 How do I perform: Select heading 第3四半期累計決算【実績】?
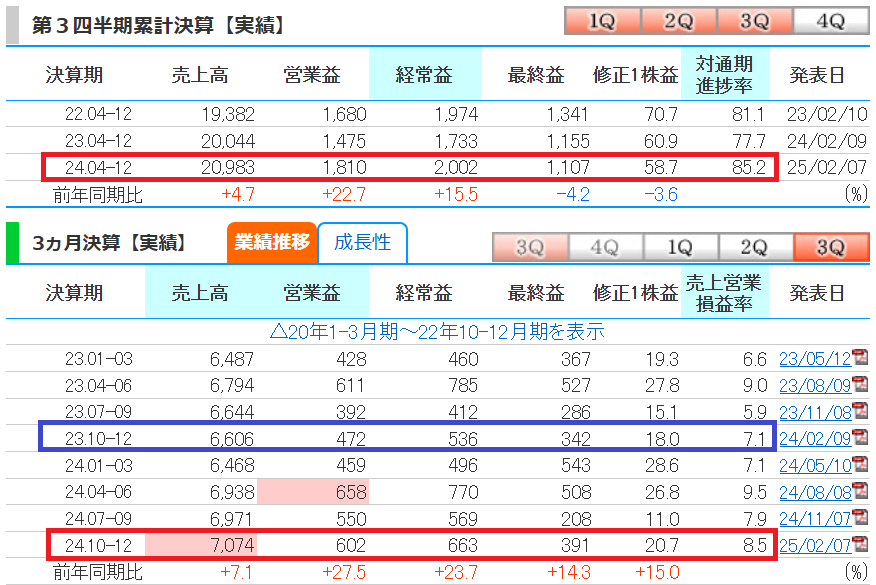point(158,25)
